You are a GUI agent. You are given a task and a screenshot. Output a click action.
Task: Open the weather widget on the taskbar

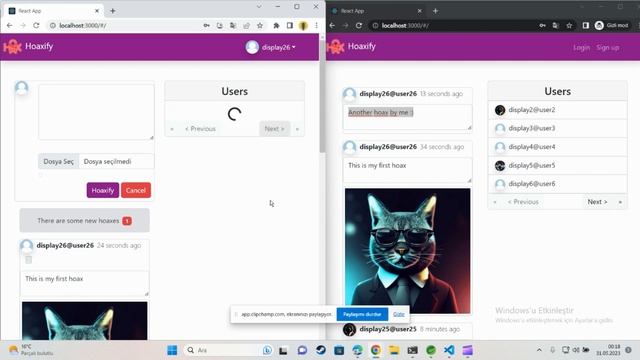click(31, 350)
